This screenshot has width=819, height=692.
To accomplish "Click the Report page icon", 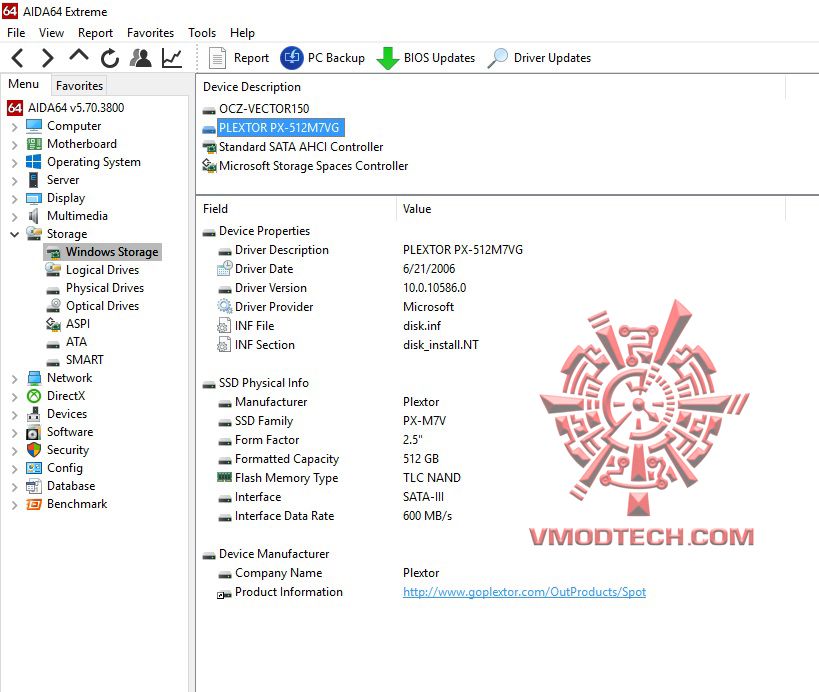I will point(217,57).
